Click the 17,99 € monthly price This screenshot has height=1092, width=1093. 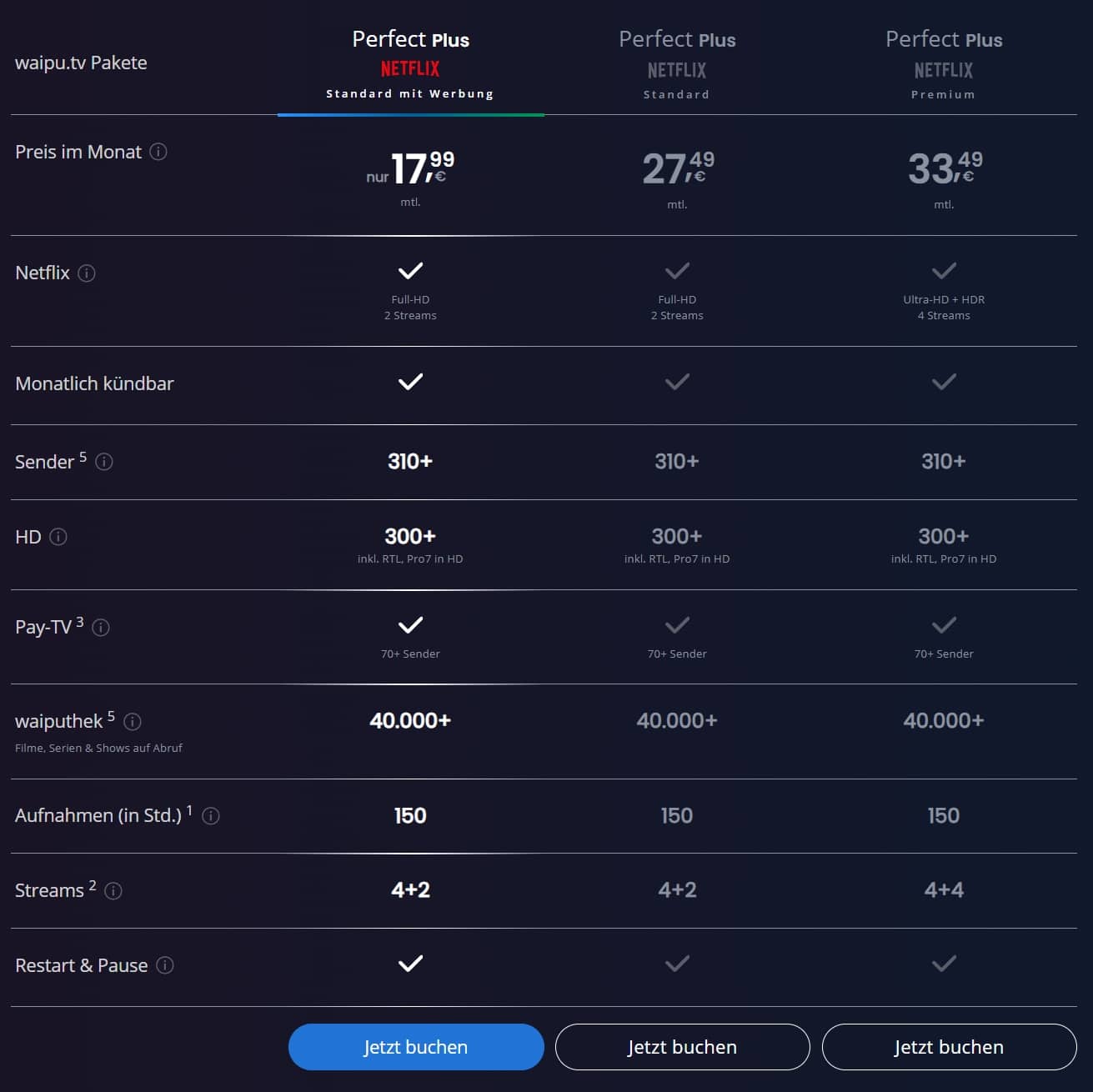[x=411, y=168]
